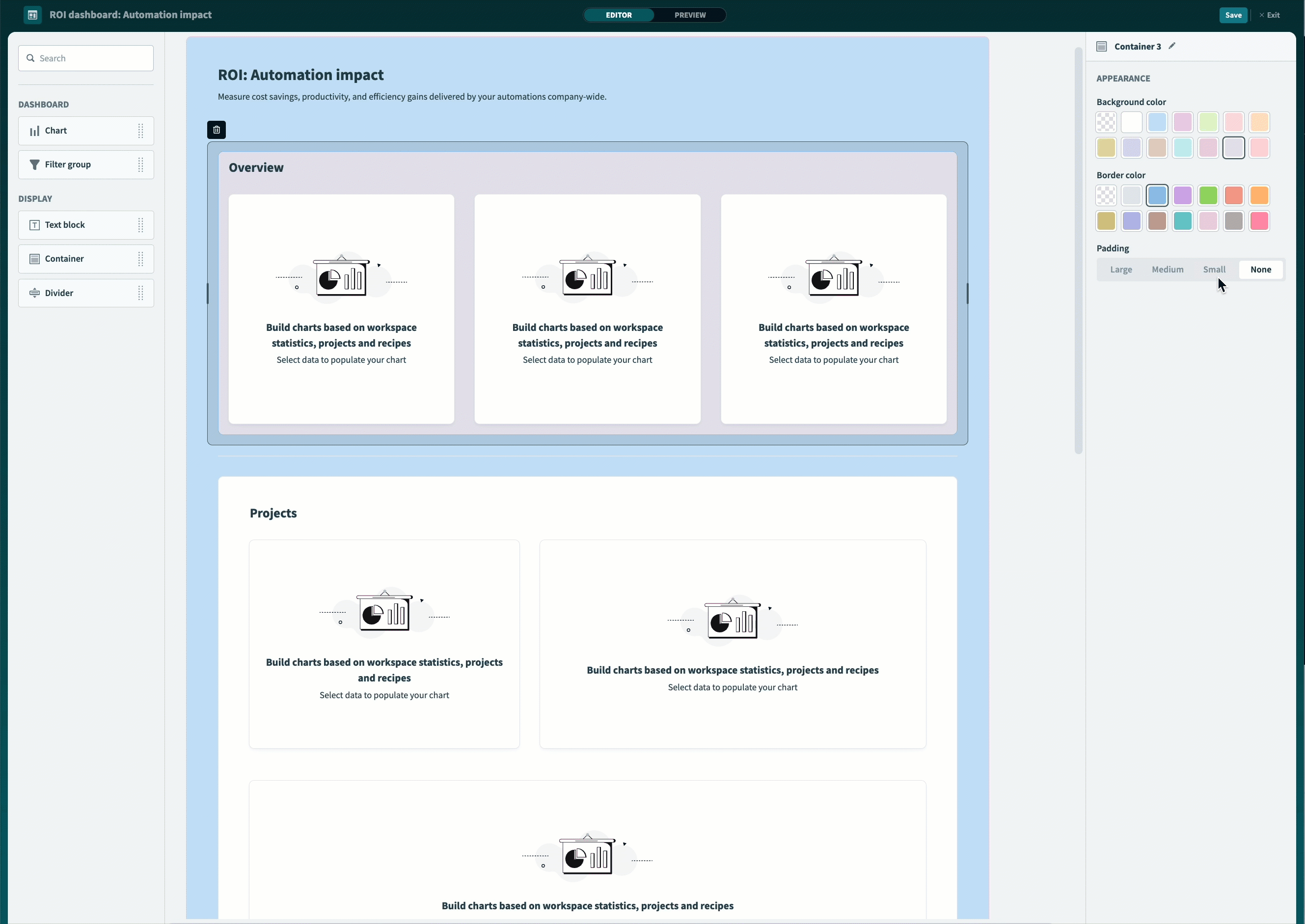Switch to PREVIEW mode

coord(689,15)
